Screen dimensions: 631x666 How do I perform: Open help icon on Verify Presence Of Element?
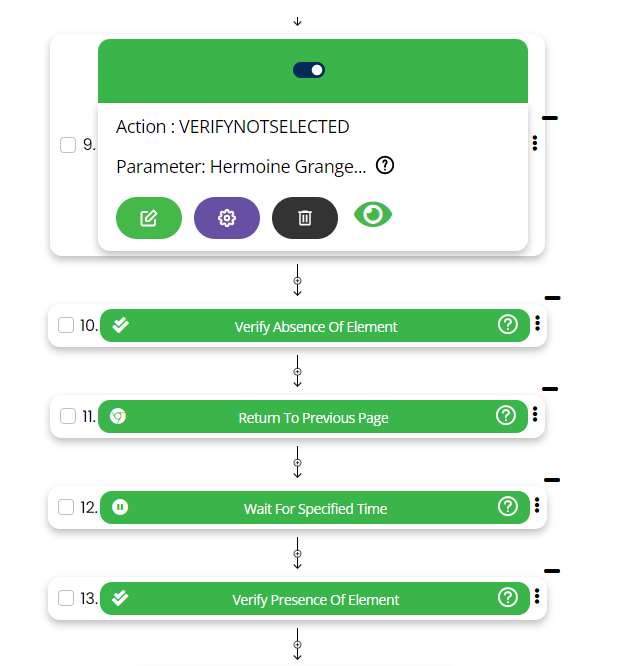[508, 598]
